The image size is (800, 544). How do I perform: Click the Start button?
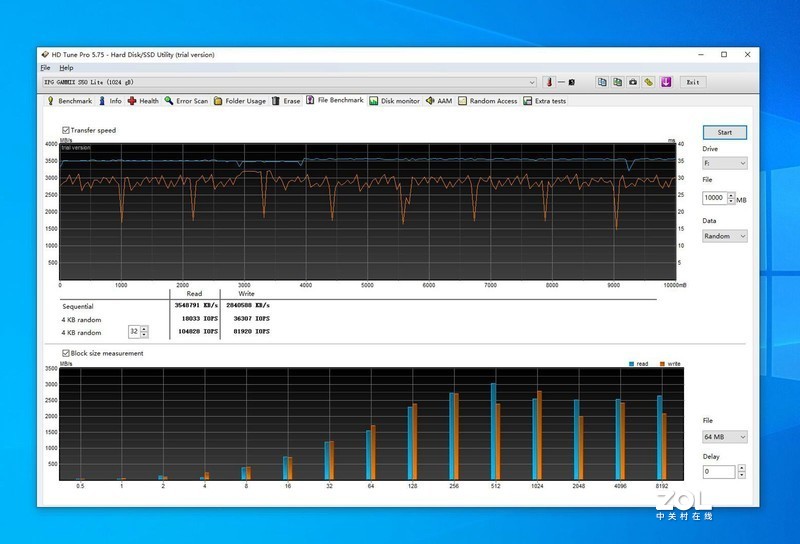pos(724,132)
